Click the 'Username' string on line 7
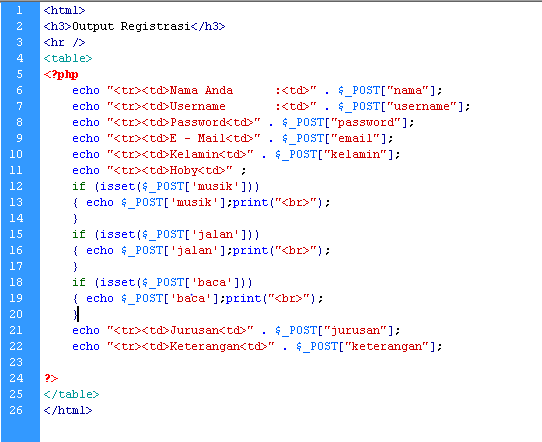Screen dimensions: 542x442 pos(198,106)
